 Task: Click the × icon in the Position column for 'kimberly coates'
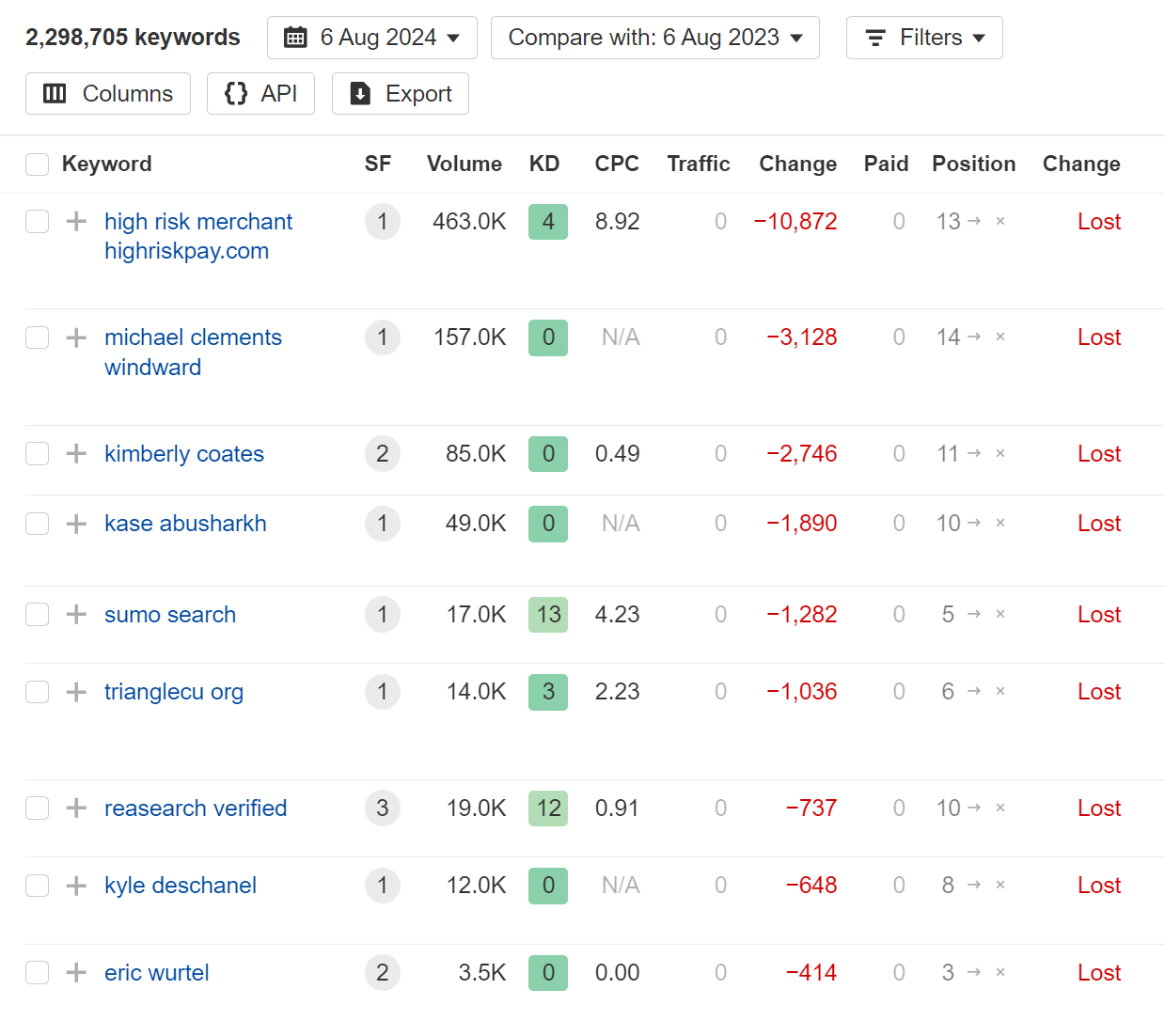1000,453
